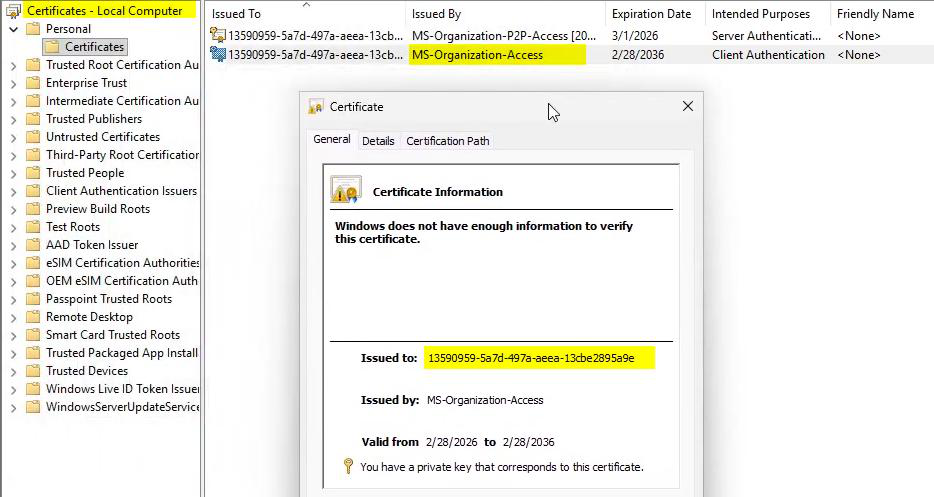
Task: Click the Client Authentication Issuers folder icon
Action: (x=33, y=191)
